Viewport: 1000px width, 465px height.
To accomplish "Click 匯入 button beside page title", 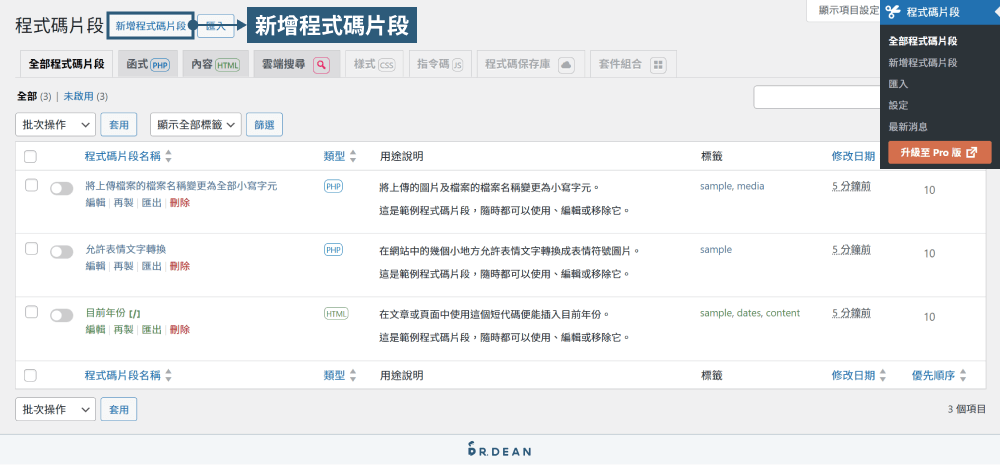I will coord(216,26).
